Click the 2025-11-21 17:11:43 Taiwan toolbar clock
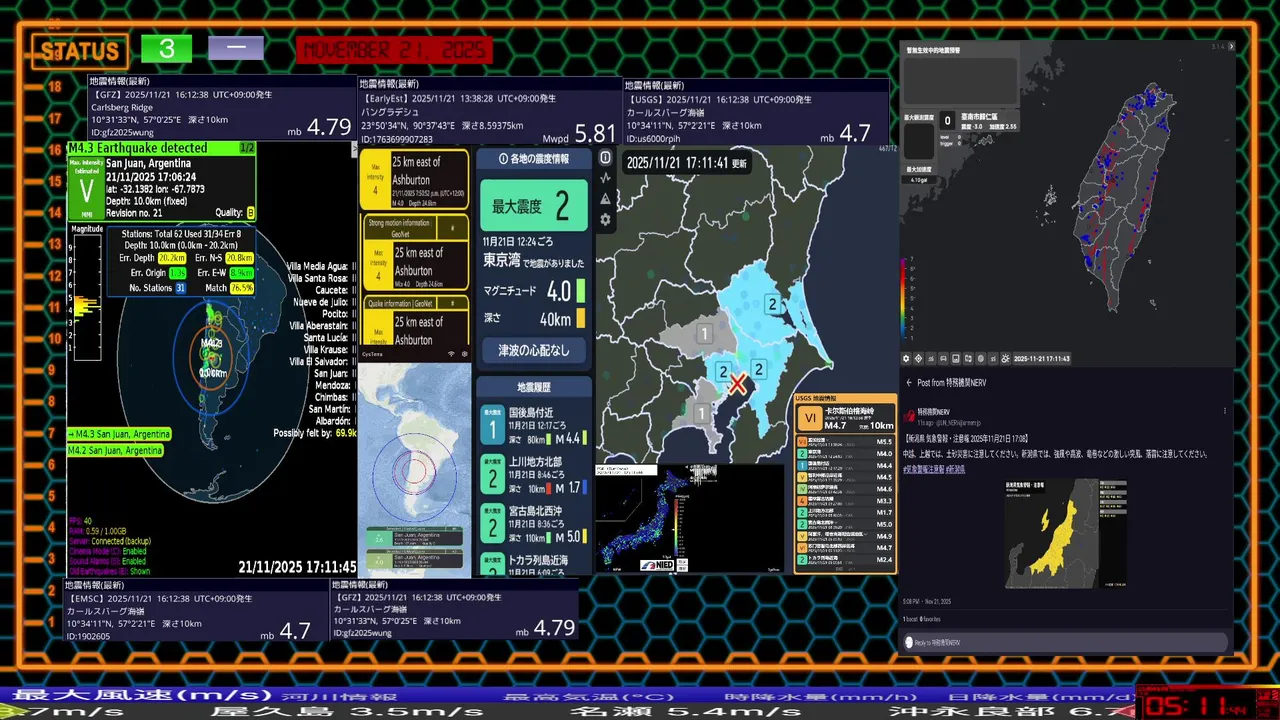1280x720 pixels. pos(1042,358)
